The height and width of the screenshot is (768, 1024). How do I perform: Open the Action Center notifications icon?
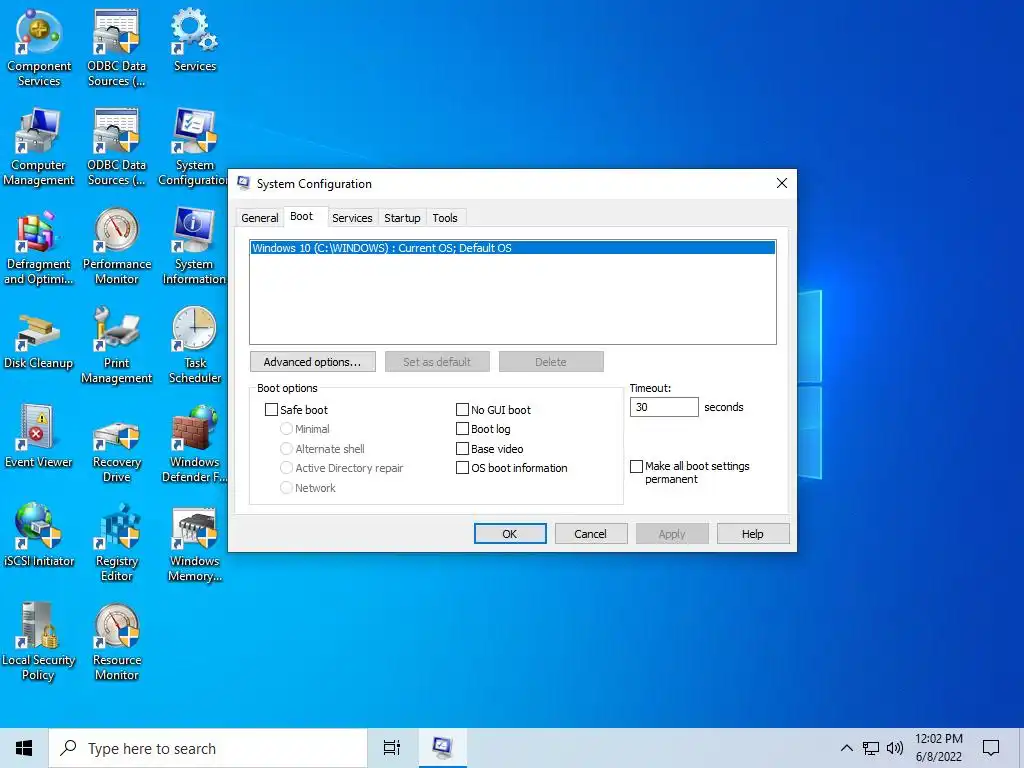pos(991,748)
